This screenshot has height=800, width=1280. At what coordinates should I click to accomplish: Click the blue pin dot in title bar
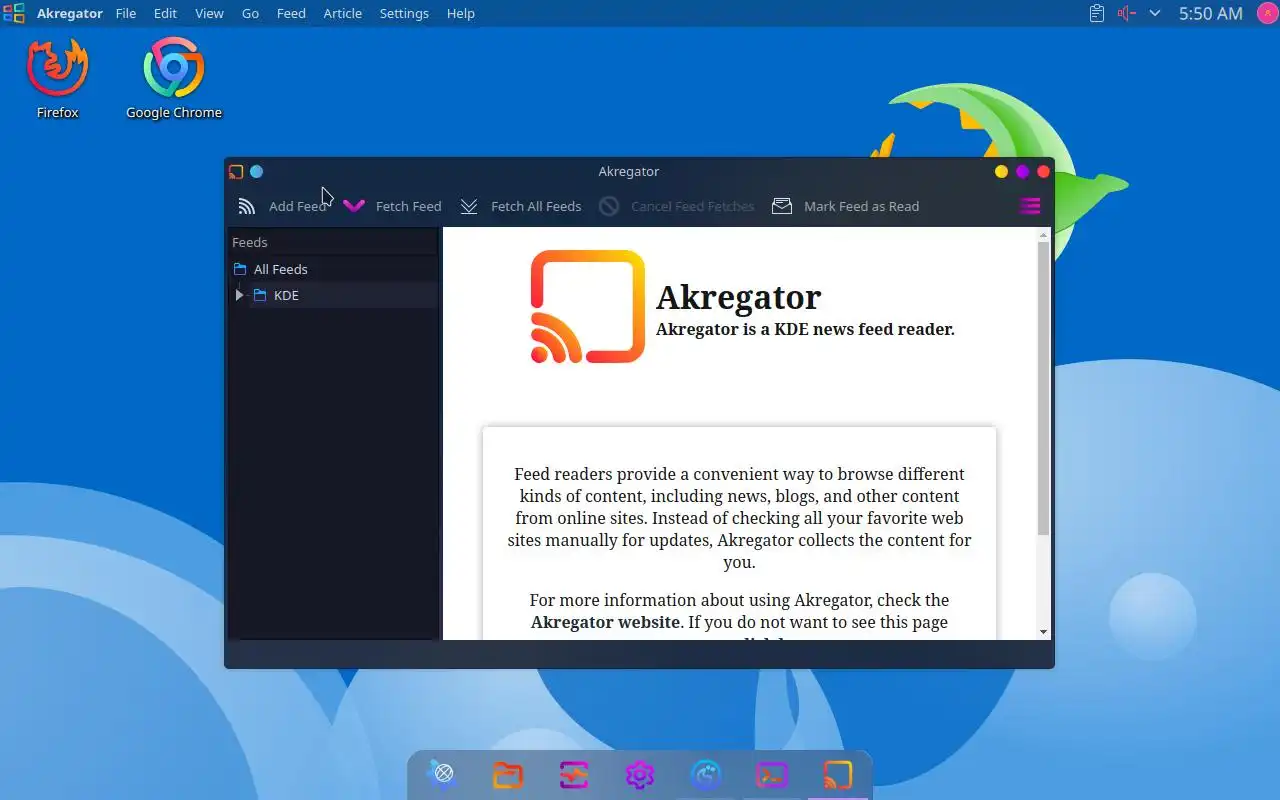pyautogui.click(x=256, y=172)
